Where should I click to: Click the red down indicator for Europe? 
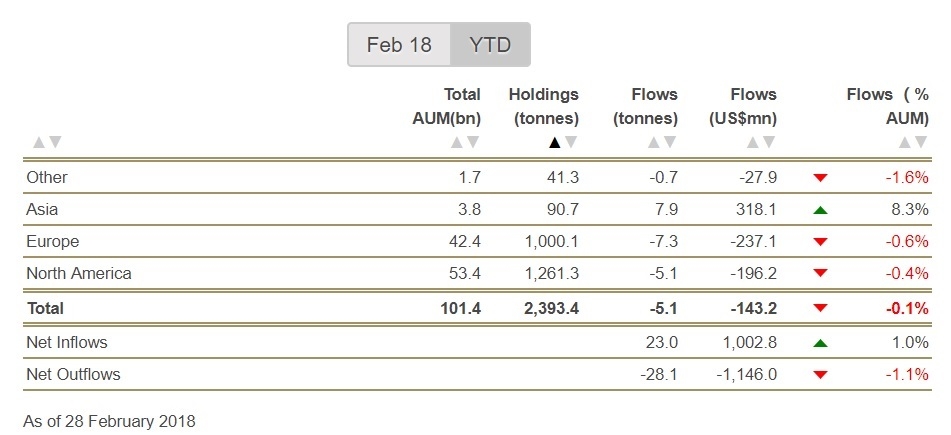coord(820,242)
